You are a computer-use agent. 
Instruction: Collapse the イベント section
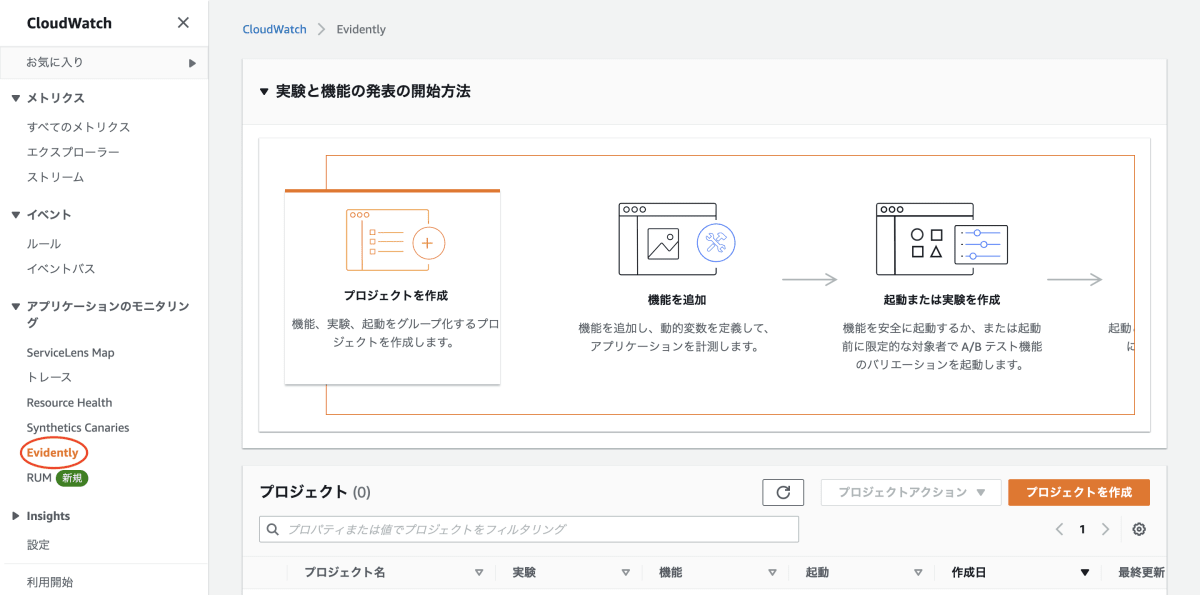pos(16,215)
